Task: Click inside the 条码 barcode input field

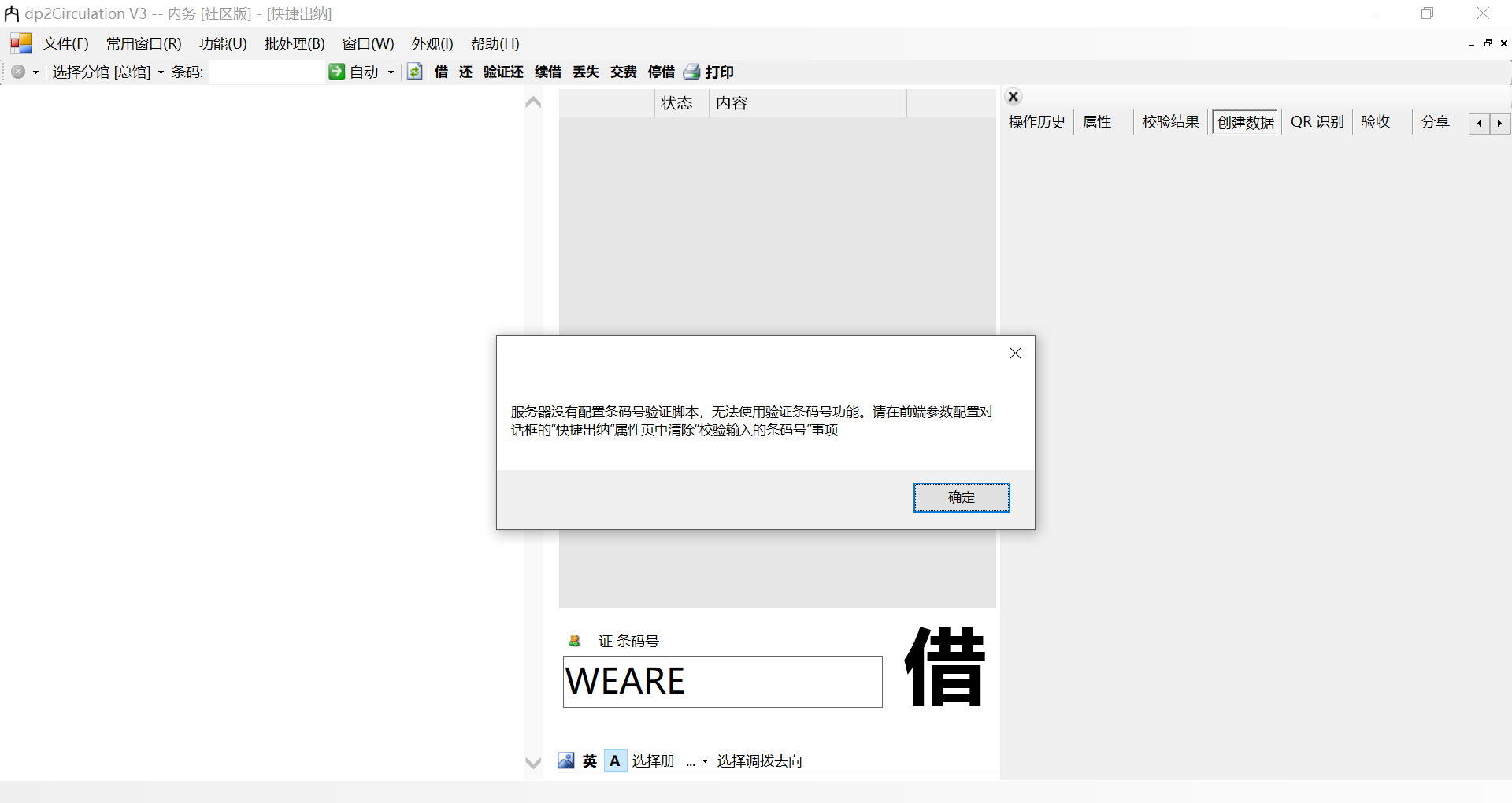Action: pos(268,72)
